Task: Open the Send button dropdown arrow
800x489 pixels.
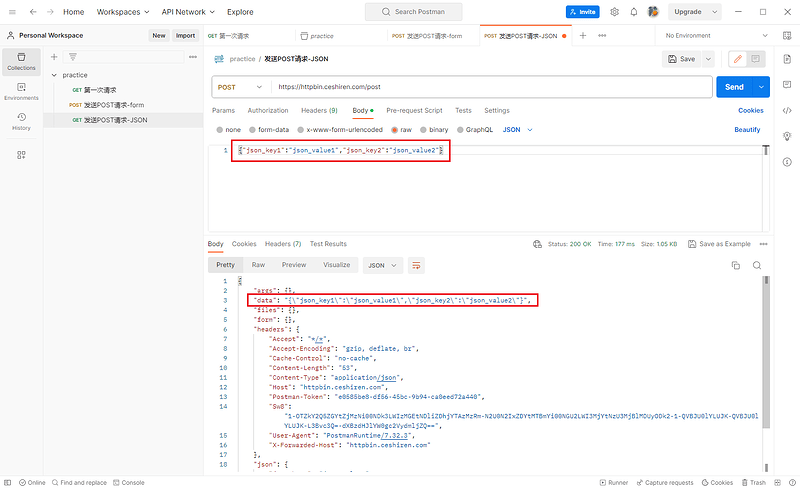Action: pos(761,87)
